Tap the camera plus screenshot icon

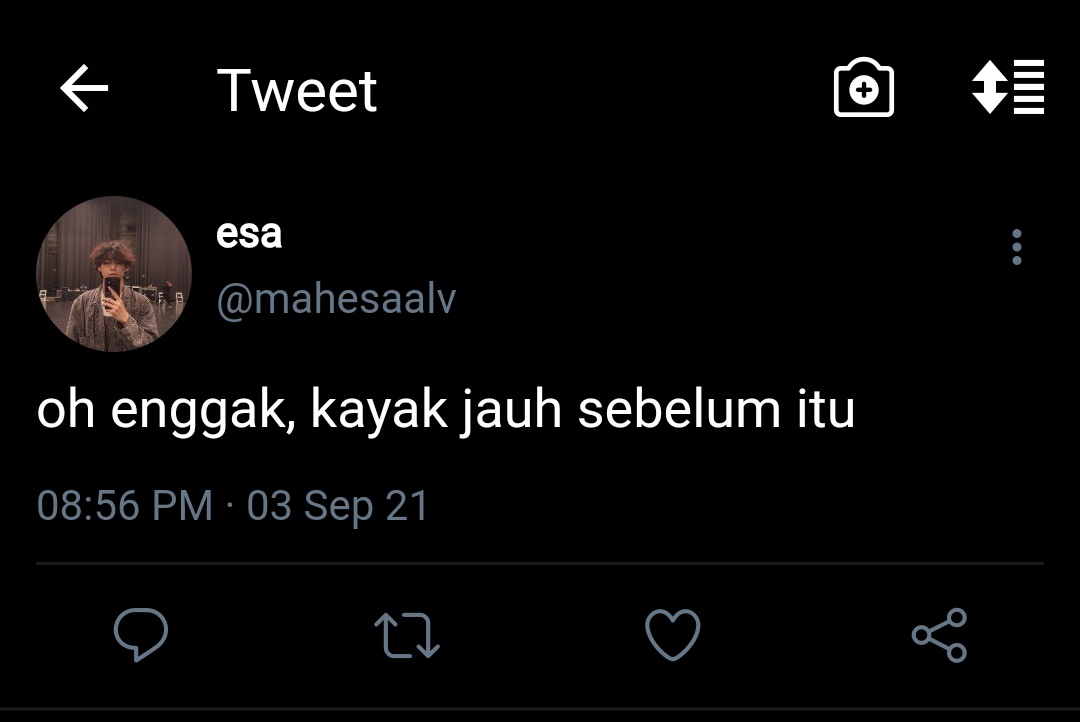864,87
